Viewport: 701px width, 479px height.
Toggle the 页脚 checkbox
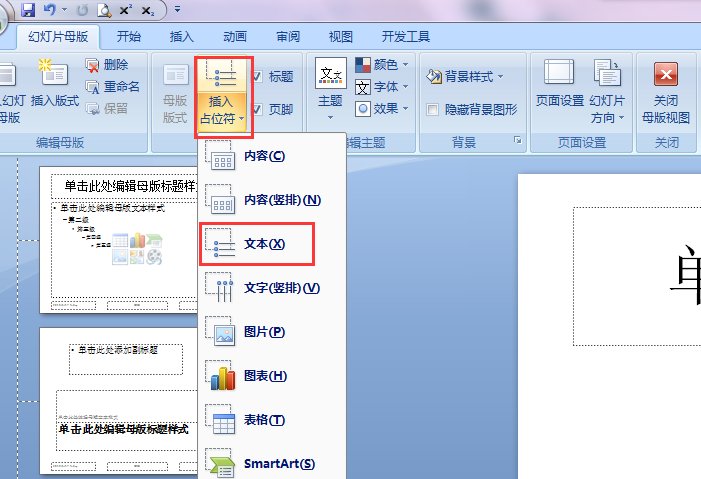point(257,110)
